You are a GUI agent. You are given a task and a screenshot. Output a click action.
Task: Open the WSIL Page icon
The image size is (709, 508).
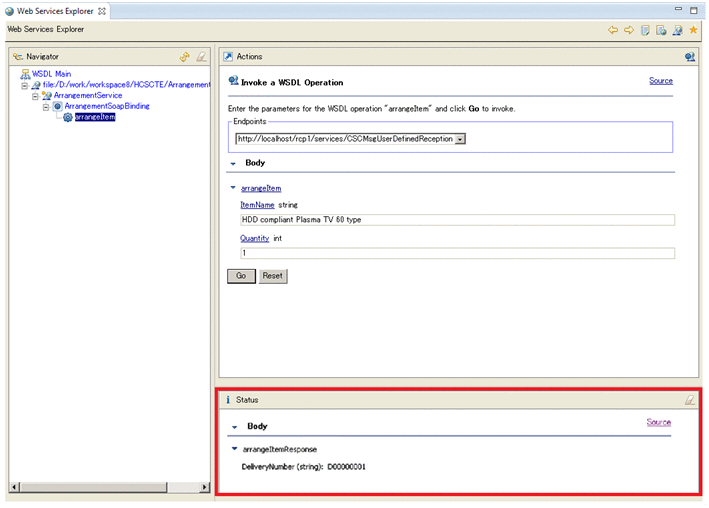tap(661, 30)
